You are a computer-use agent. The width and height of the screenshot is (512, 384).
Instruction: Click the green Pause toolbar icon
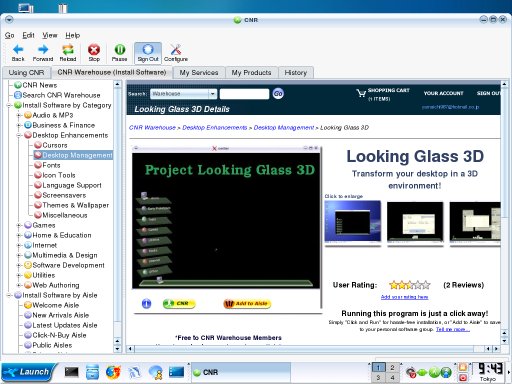tap(119, 50)
